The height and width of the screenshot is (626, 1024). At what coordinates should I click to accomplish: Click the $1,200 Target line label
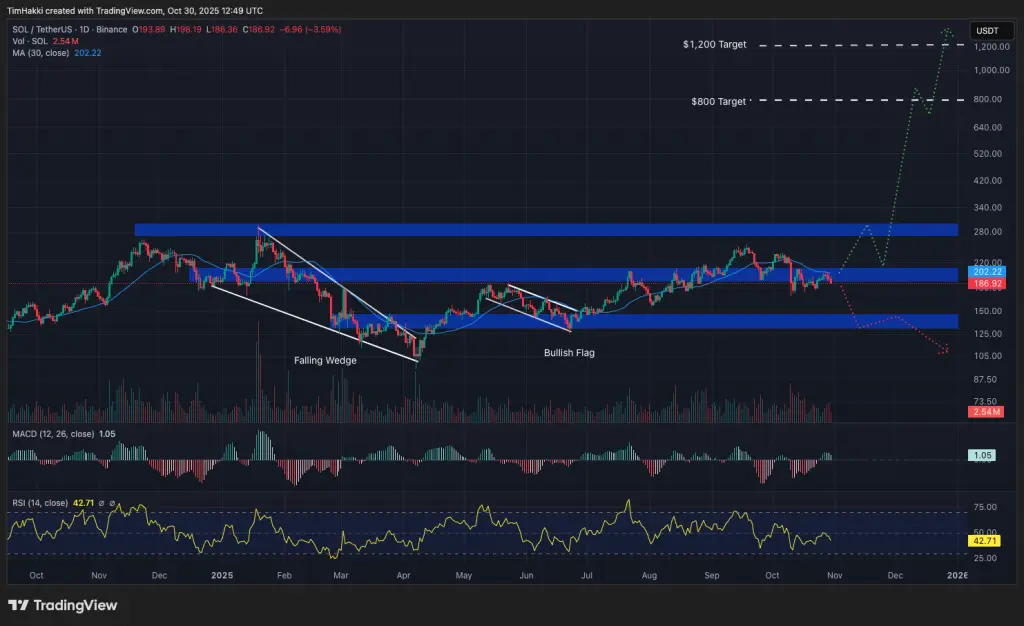tap(714, 44)
